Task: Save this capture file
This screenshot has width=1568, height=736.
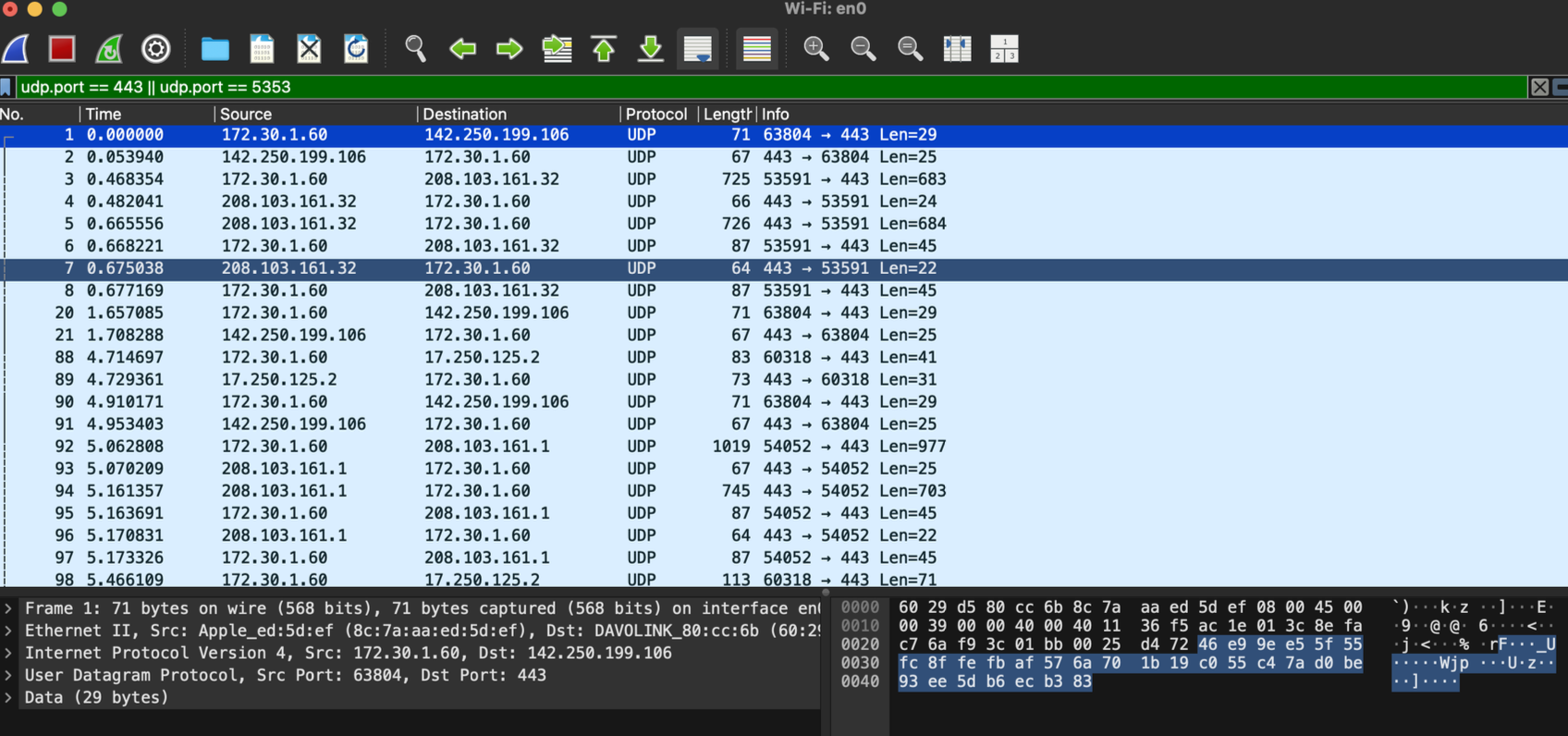Action: [x=262, y=49]
